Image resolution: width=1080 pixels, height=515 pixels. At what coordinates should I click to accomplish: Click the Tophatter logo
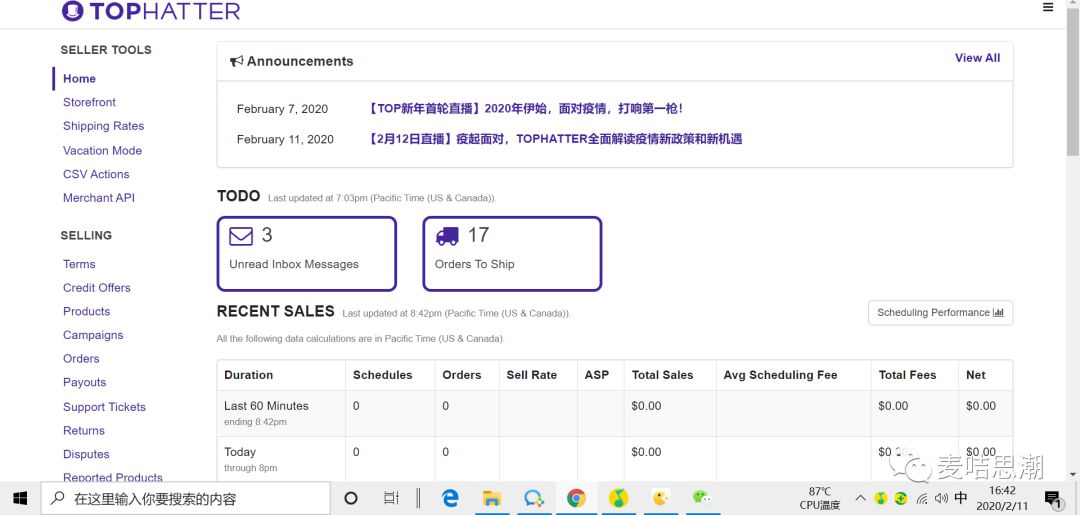pyautogui.click(x=151, y=11)
